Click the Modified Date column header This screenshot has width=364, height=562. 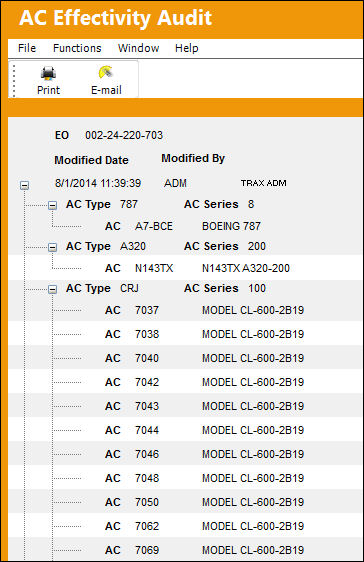[x=91, y=160]
